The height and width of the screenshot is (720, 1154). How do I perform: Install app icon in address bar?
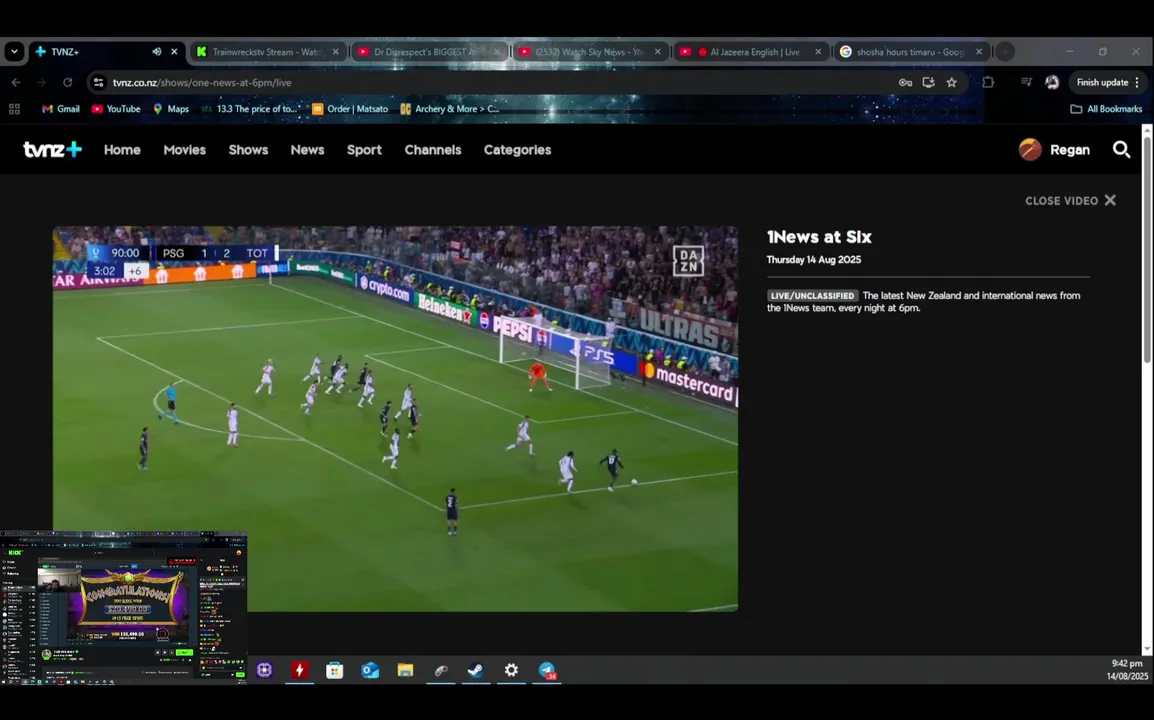[x=929, y=82]
